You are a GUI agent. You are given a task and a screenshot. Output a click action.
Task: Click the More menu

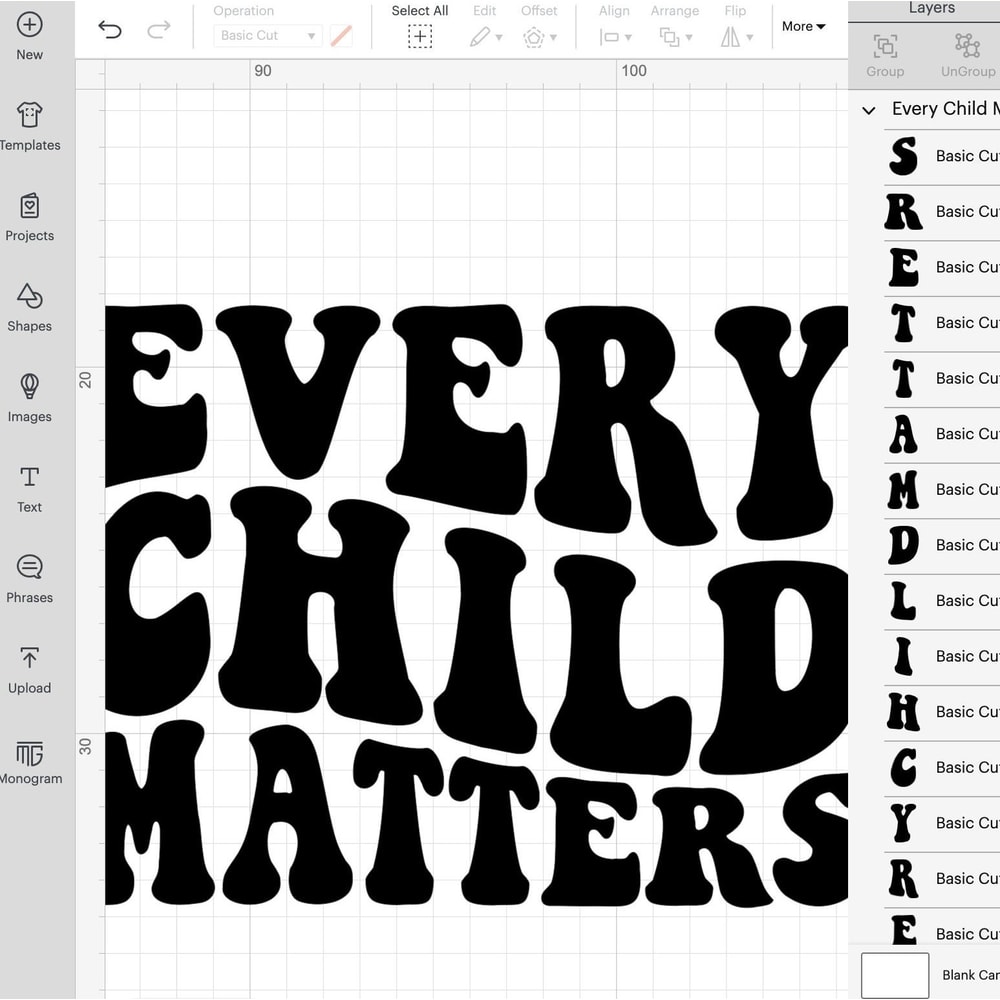click(801, 27)
